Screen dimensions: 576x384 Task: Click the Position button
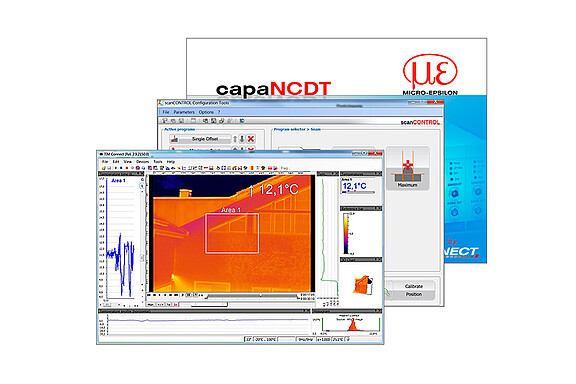click(x=414, y=294)
